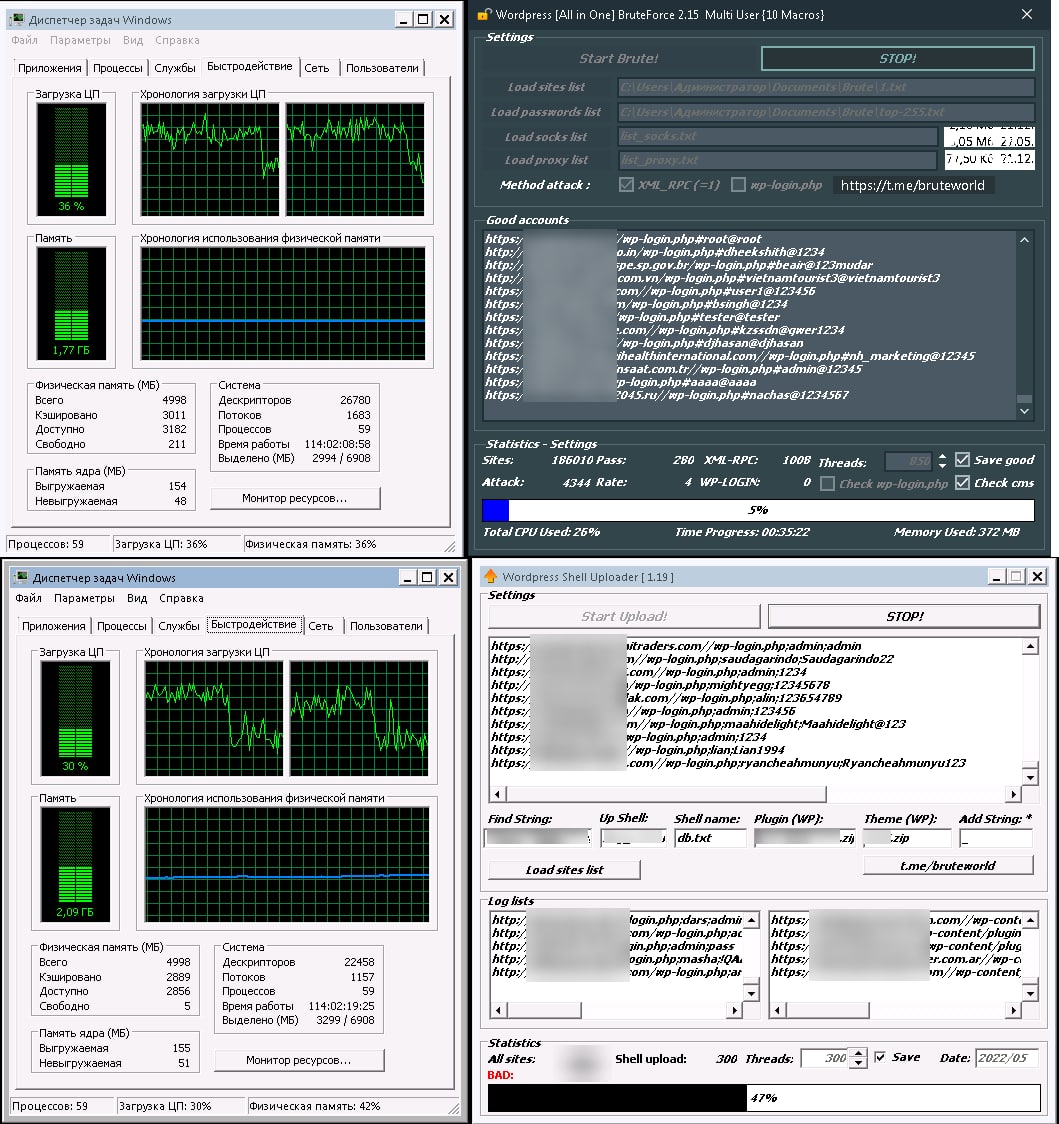Uncheck the Save good checkbox
Viewport: 1059px width, 1124px height.
tap(962, 459)
